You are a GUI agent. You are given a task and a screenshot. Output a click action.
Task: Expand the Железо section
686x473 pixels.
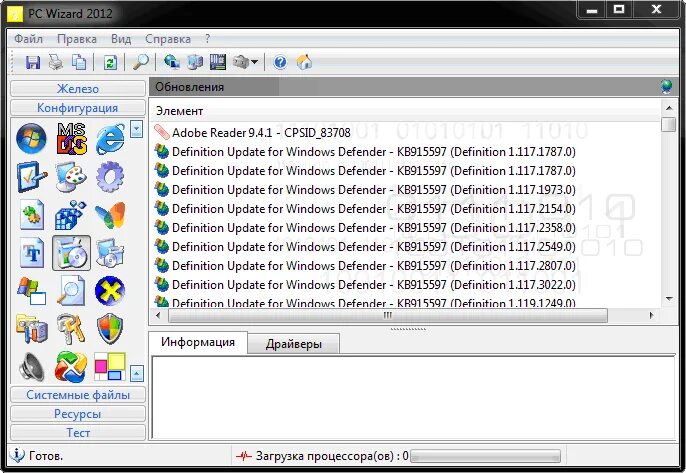click(78, 88)
